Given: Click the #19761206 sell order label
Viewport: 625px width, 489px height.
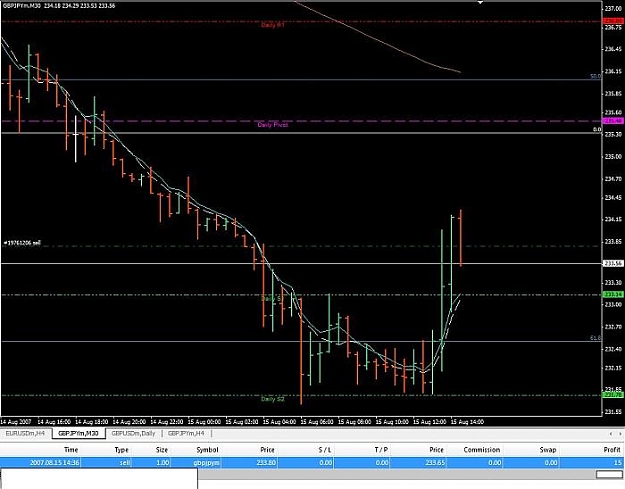Looking at the screenshot, I should [22, 243].
